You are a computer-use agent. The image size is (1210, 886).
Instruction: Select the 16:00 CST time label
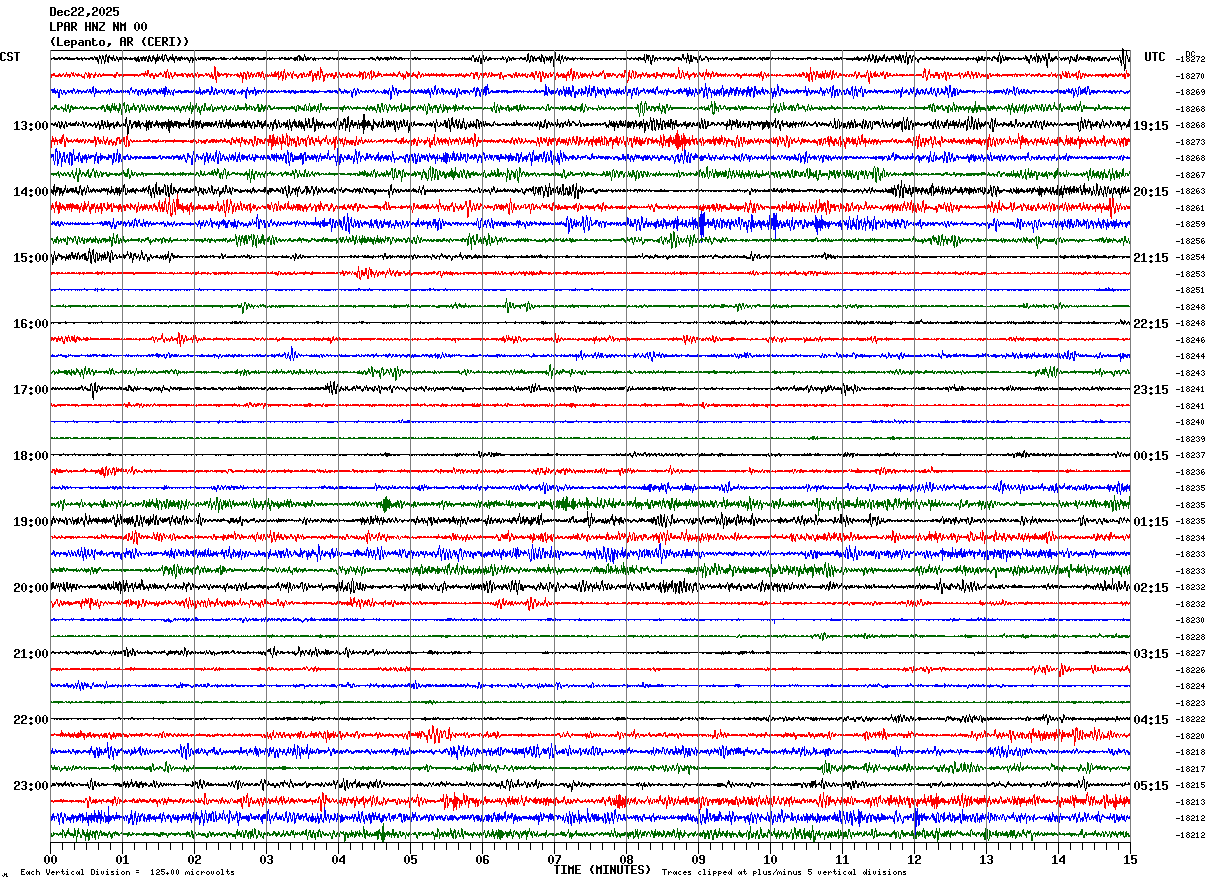[31, 324]
